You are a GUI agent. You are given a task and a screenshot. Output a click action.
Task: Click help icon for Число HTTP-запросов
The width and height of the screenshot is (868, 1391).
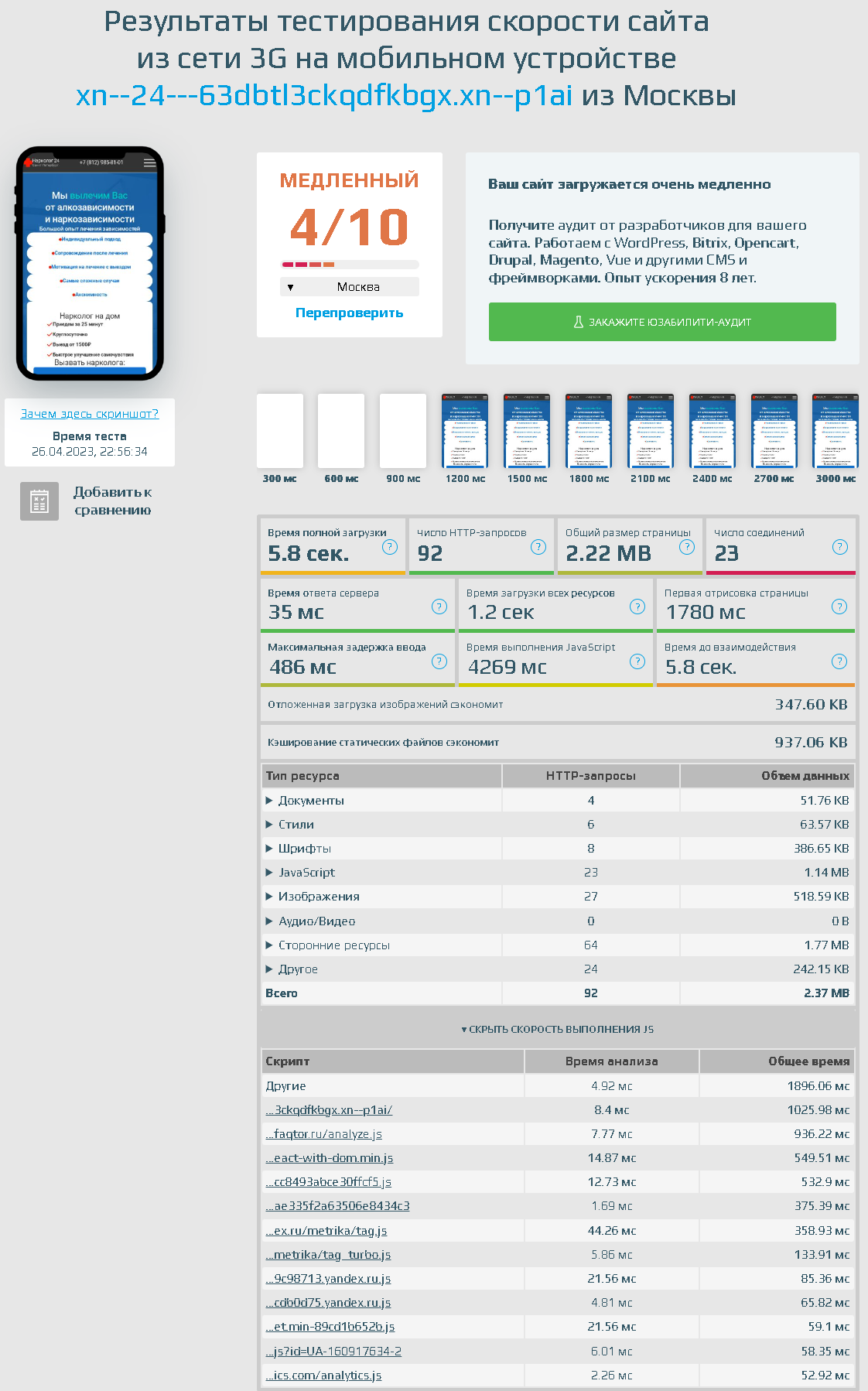[538, 547]
